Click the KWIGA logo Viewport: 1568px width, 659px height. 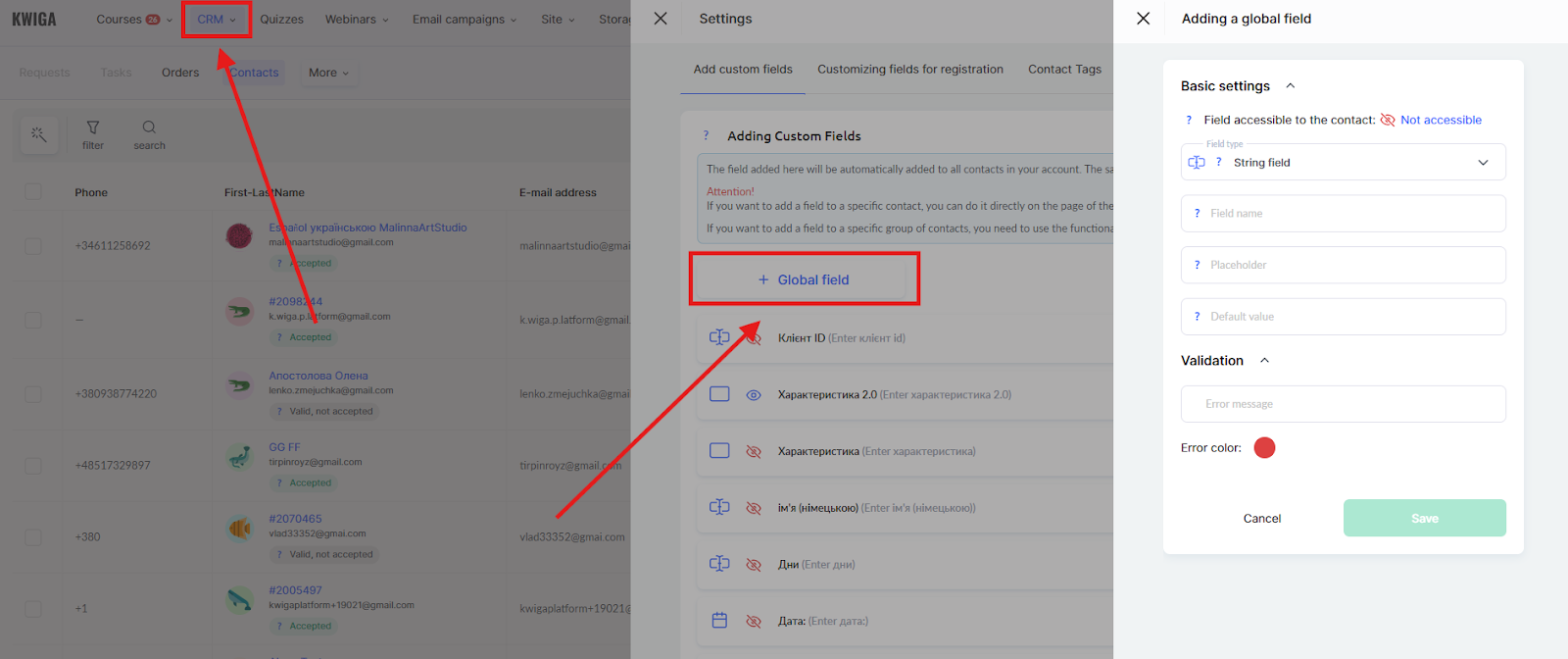(x=34, y=20)
